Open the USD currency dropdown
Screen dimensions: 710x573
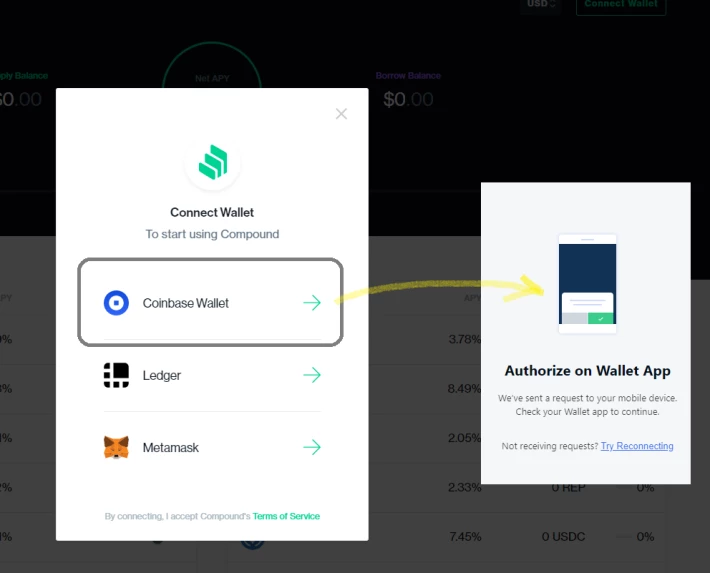point(541,5)
